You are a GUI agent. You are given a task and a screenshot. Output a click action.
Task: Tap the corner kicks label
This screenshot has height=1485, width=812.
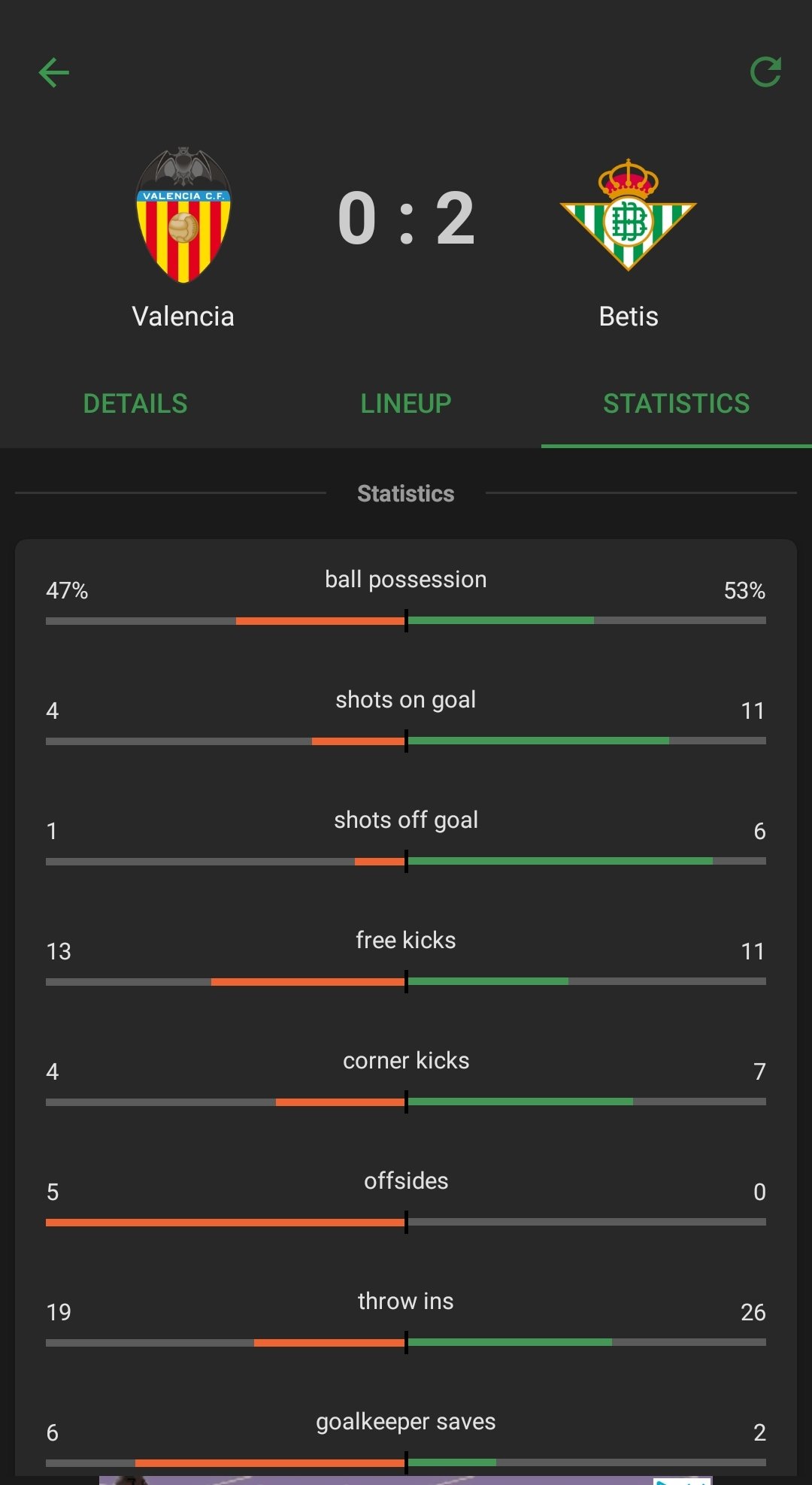pos(406,1060)
